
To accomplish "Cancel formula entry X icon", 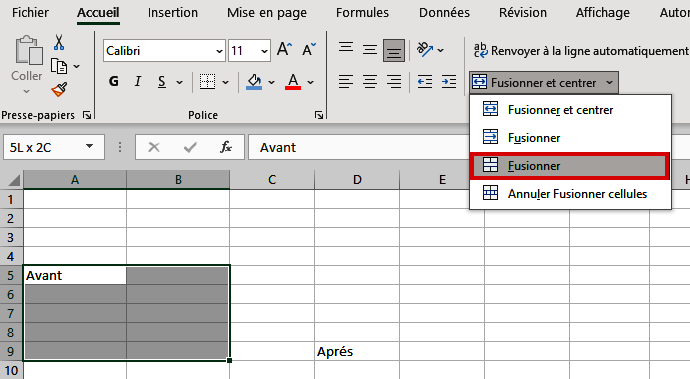I will click(x=154, y=147).
